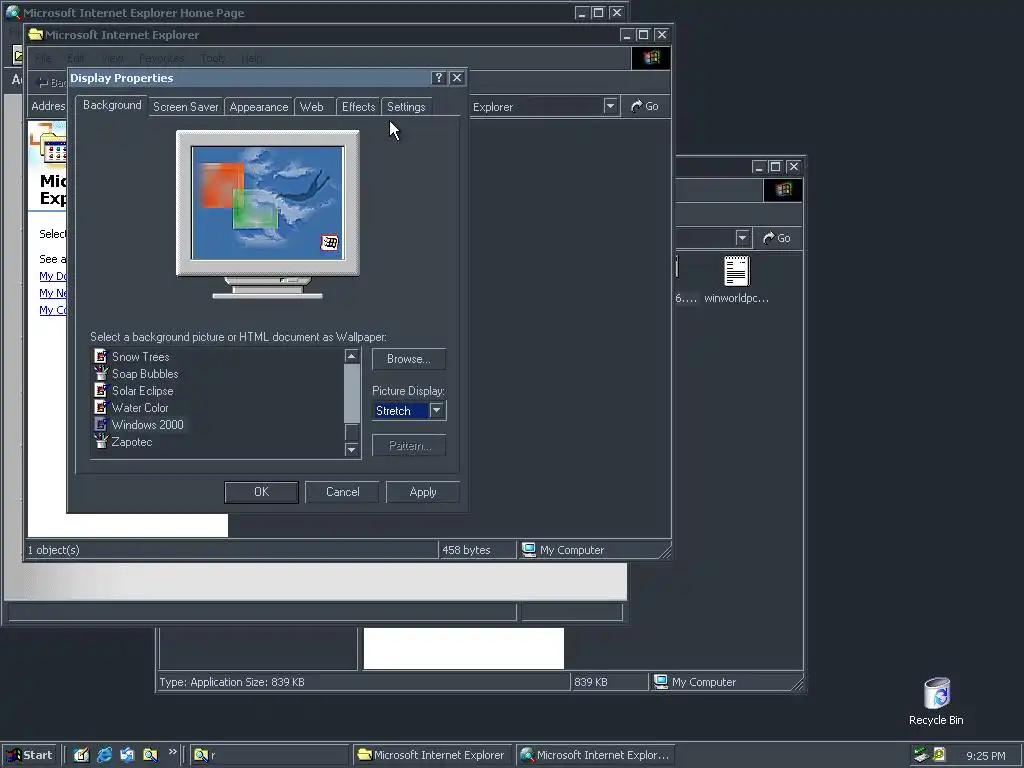1024x768 pixels.
Task: Click My Computer icon in Explorer status bar
Action: (529, 549)
